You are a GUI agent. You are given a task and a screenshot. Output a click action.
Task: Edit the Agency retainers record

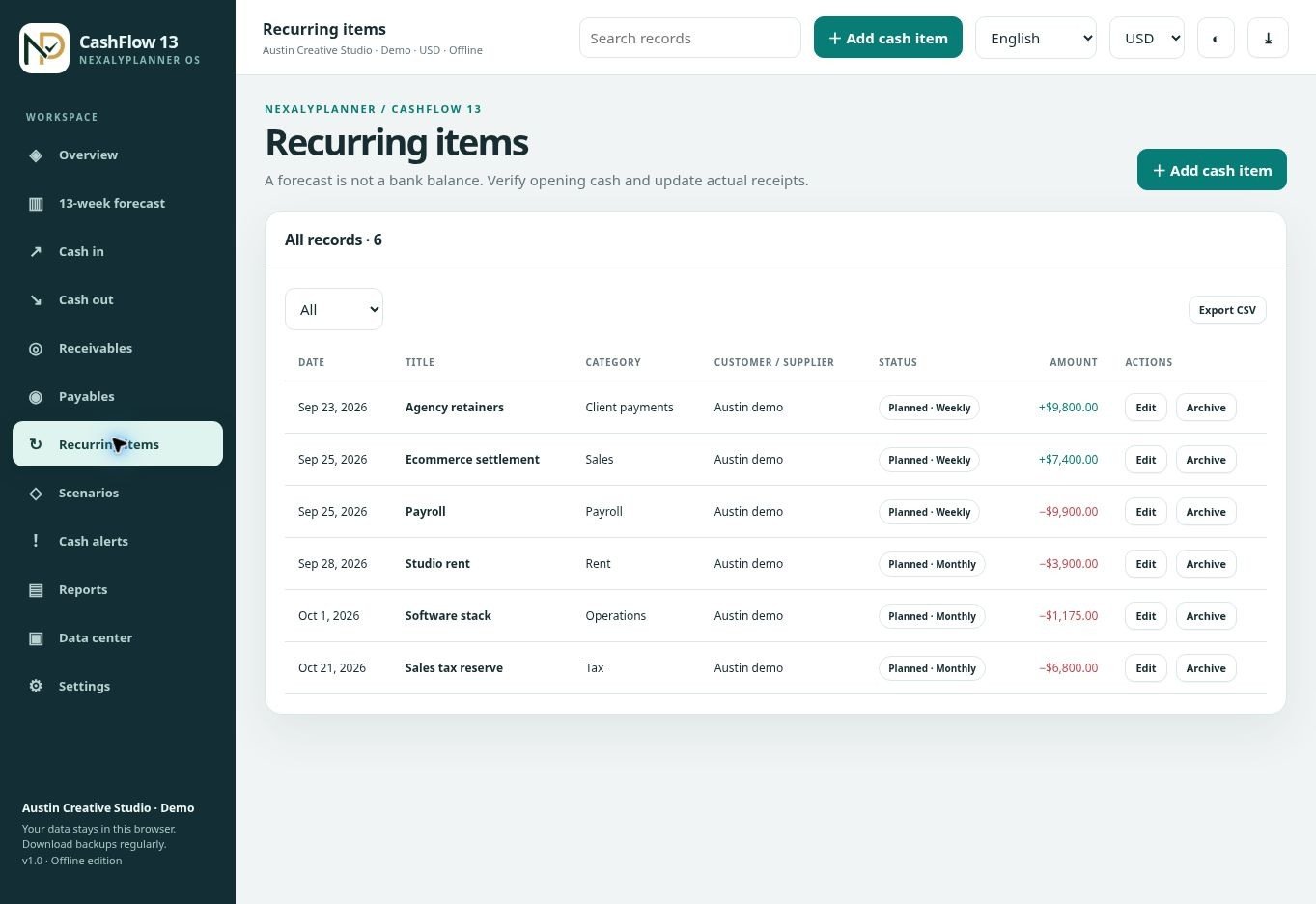point(1146,408)
